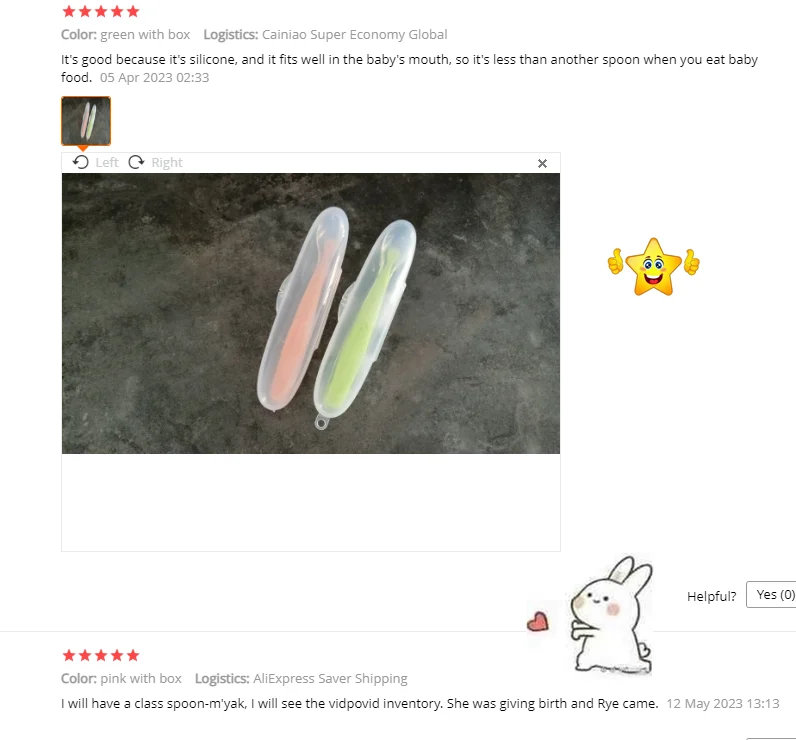Click 'Cainiao Super Economy Global' logistics text

pyautogui.click(x=354, y=35)
